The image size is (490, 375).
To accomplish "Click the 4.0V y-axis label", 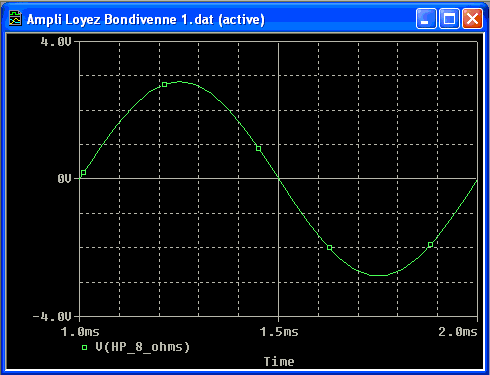I will tap(56, 42).
